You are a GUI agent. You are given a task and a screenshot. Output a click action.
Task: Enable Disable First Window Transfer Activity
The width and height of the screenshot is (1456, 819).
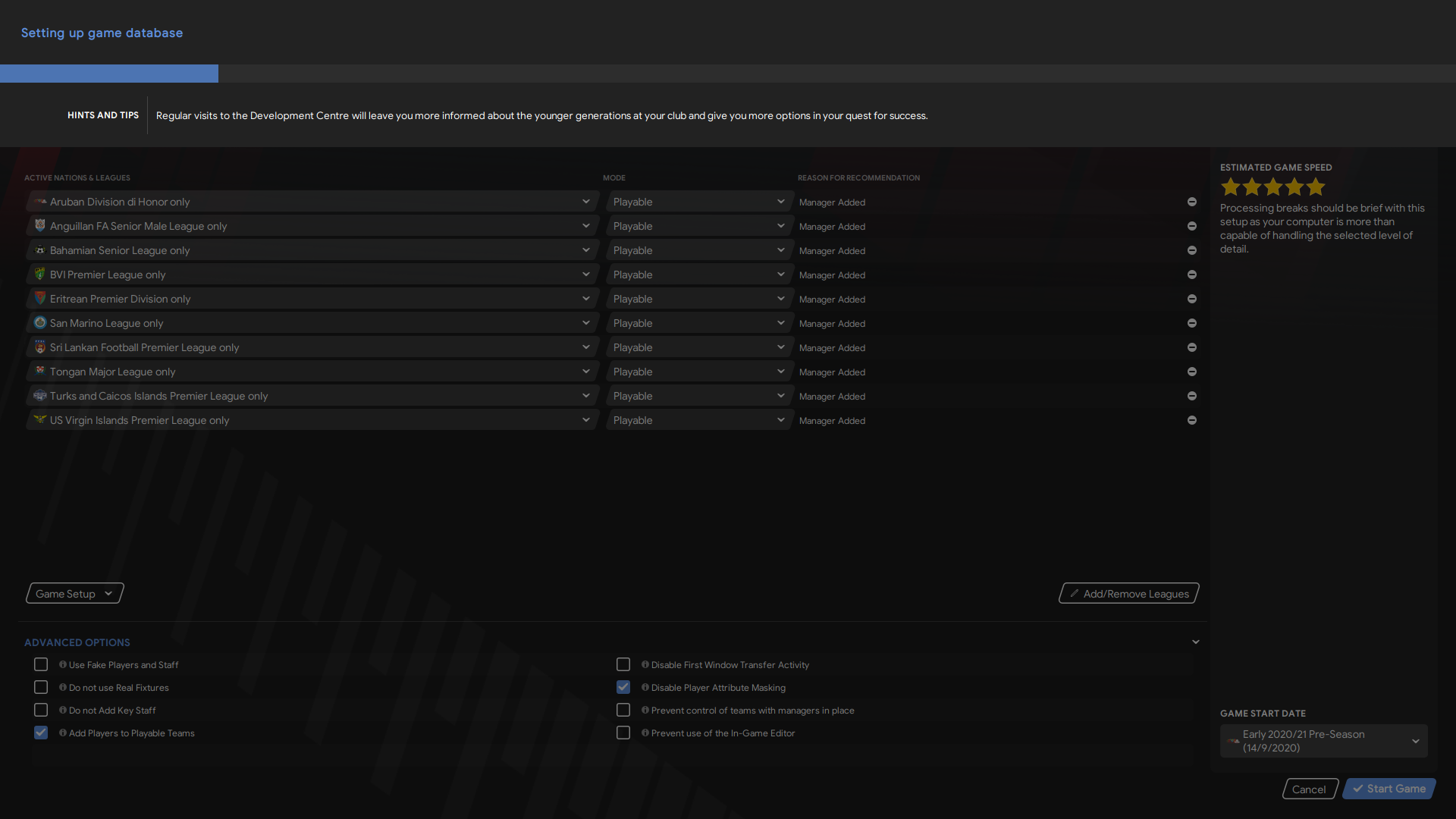click(623, 664)
